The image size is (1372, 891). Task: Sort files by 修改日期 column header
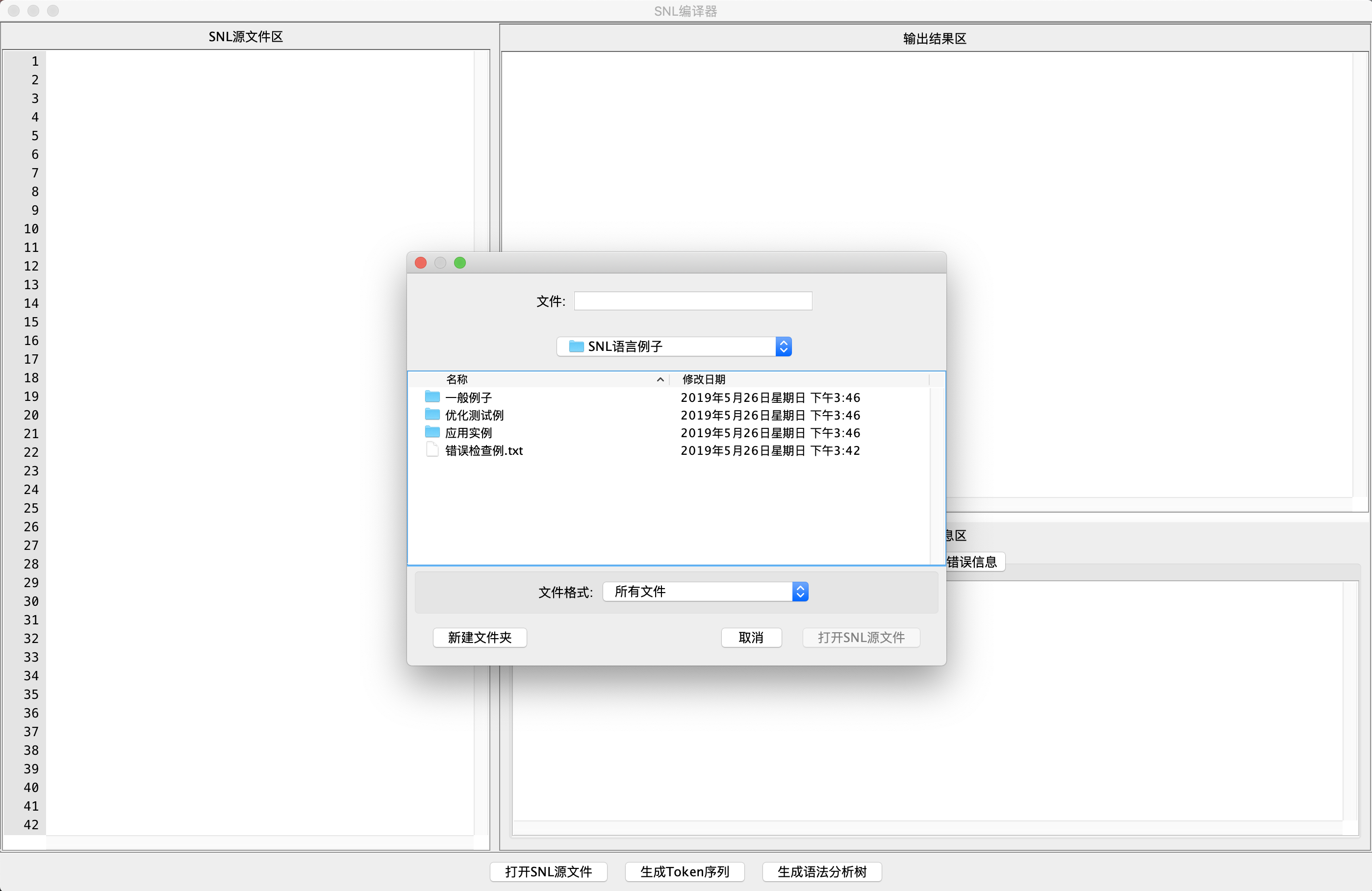pos(703,379)
